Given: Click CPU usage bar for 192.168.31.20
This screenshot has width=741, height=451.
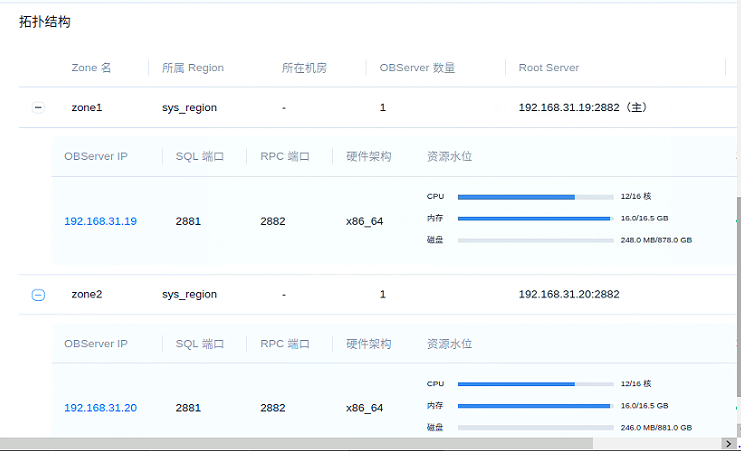Looking at the screenshot, I should coord(535,384).
